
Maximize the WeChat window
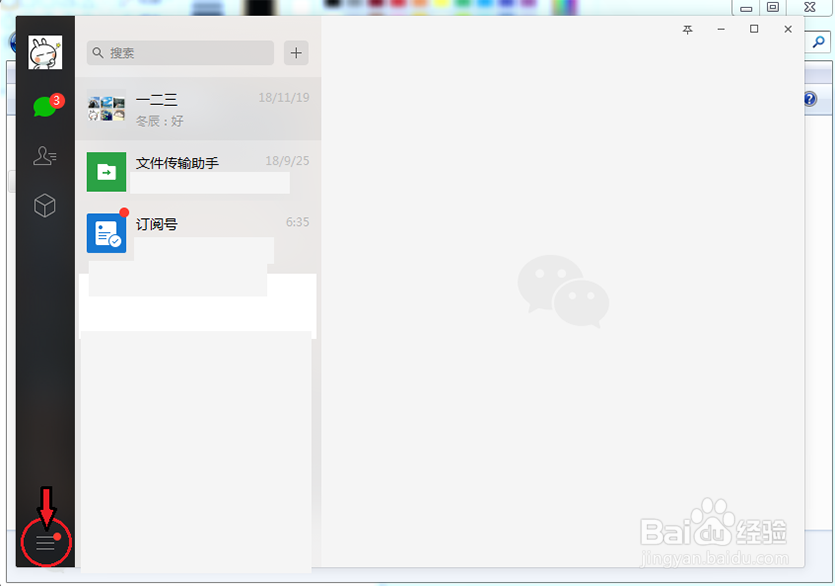[754, 29]
